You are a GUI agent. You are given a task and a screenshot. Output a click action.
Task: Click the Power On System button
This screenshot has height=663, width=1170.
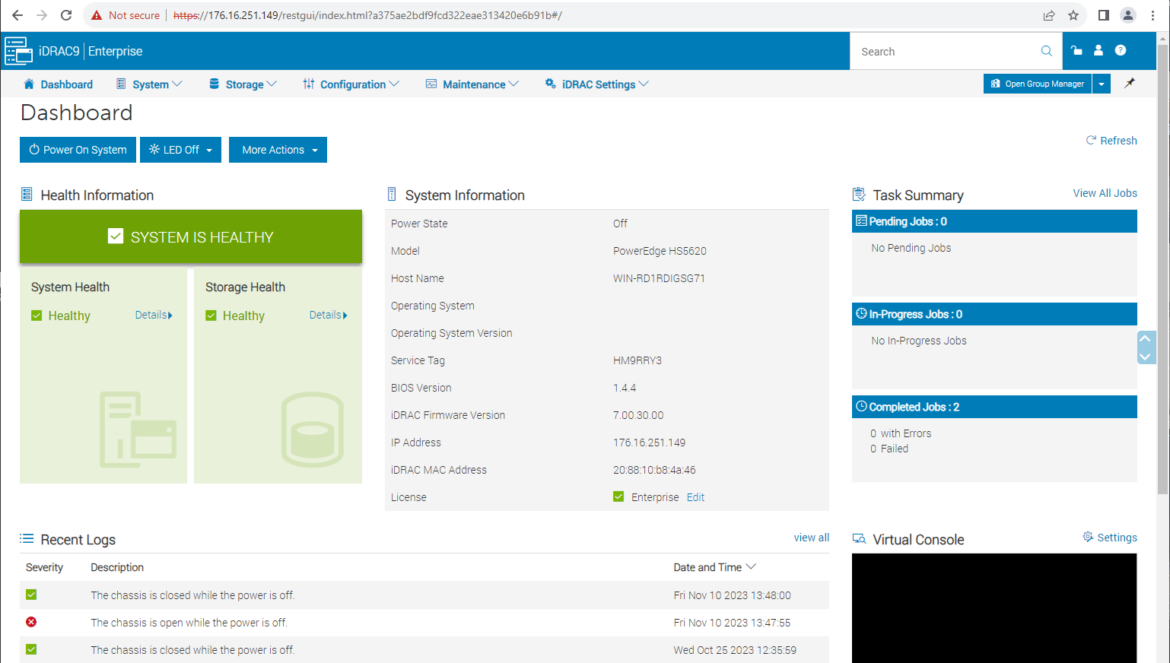pos(78,150)
